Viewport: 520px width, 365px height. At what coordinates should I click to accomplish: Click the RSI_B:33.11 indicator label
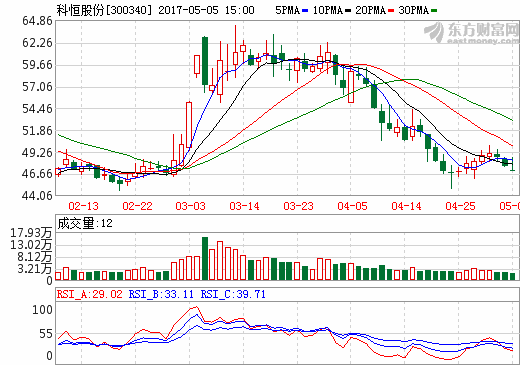[161, 294]
